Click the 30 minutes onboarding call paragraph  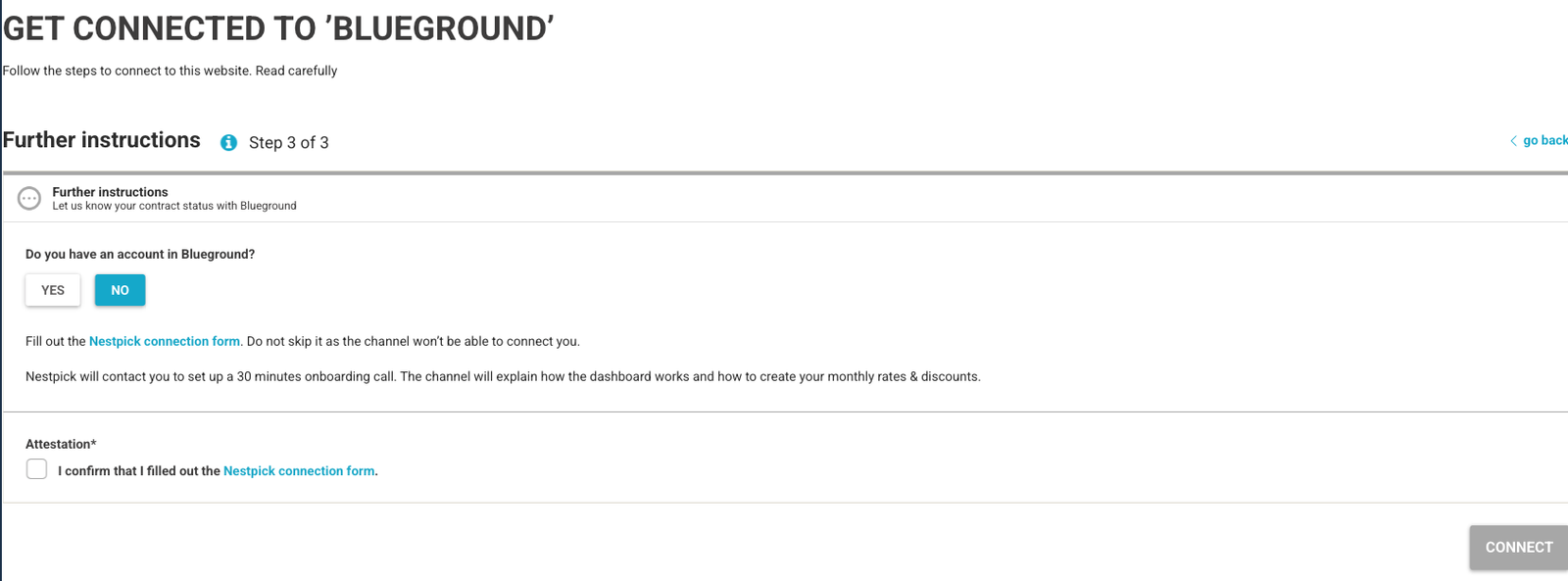point(503,377)
